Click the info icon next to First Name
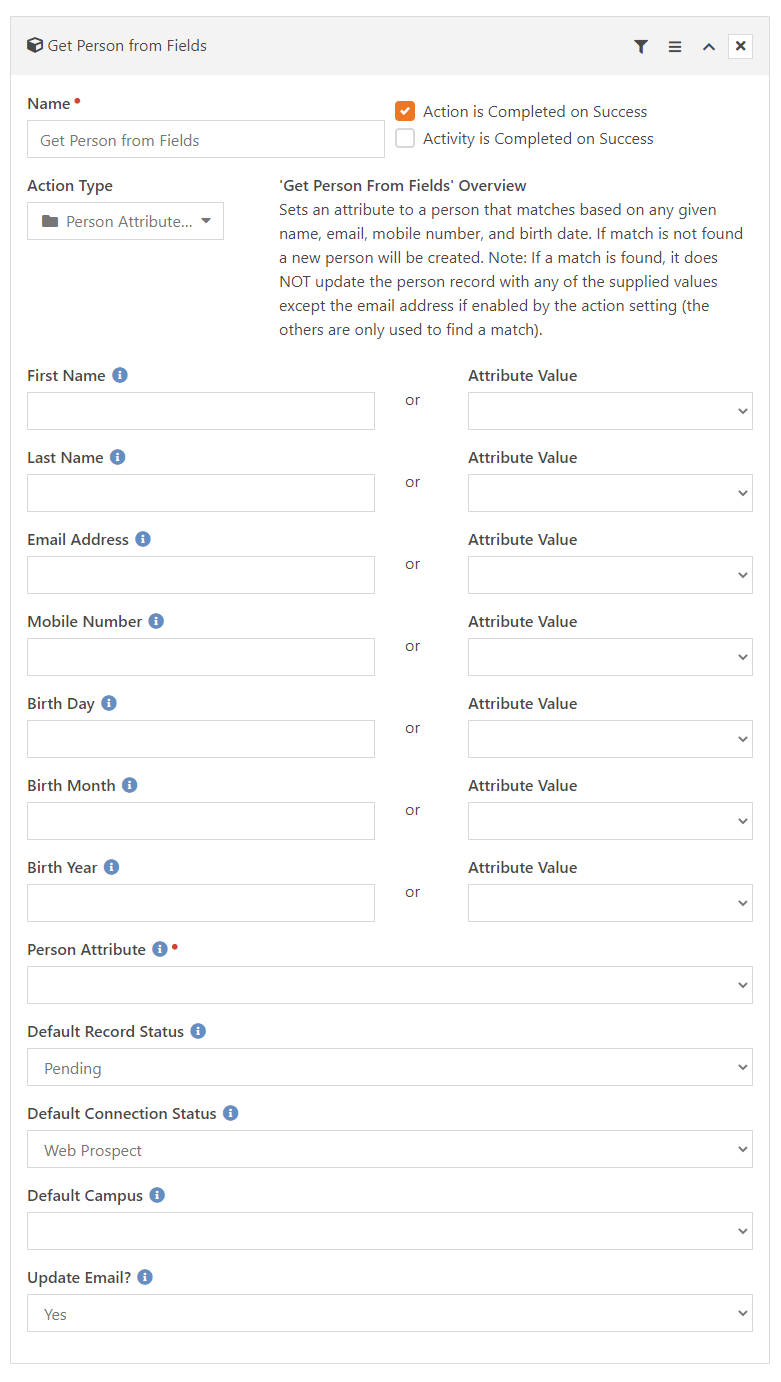 120,375
